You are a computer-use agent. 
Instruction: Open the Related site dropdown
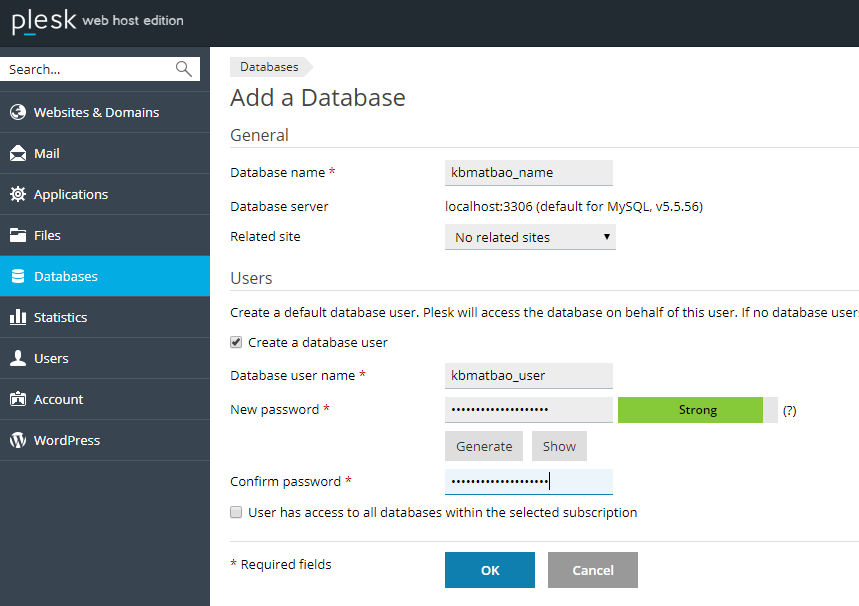530,237
